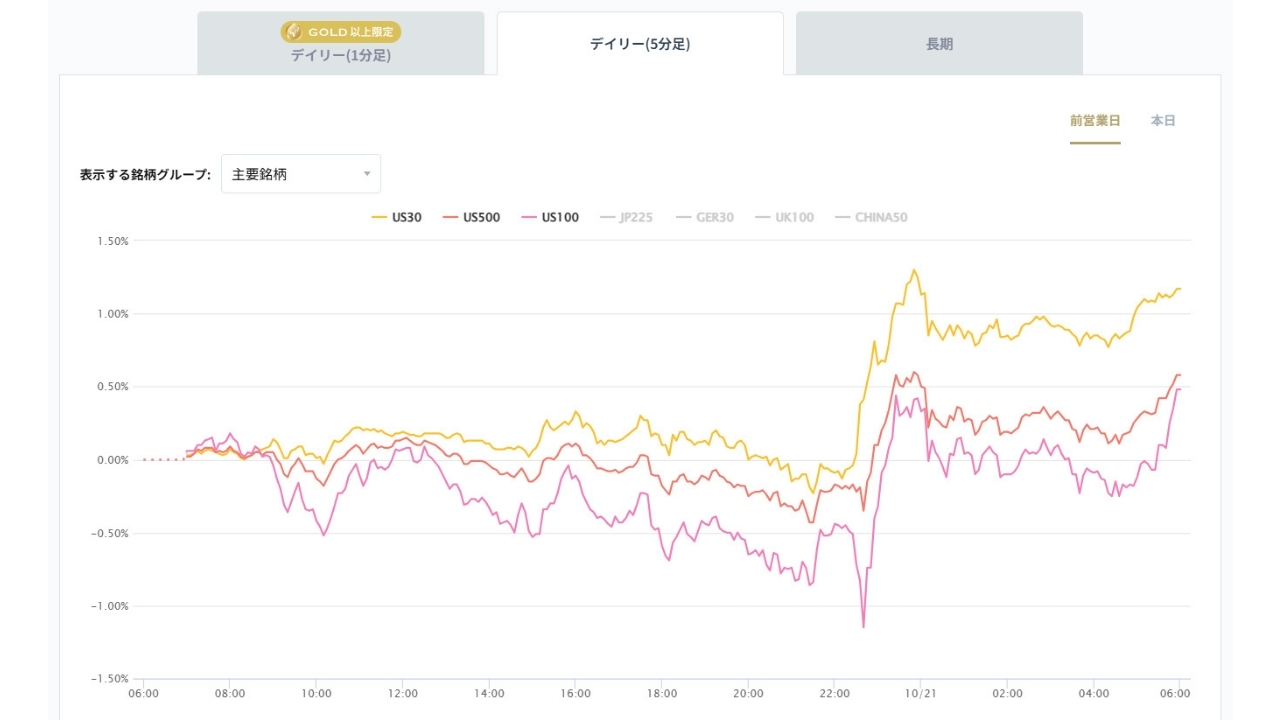Enable the UK100 legend series

click(x=784, y=217)
